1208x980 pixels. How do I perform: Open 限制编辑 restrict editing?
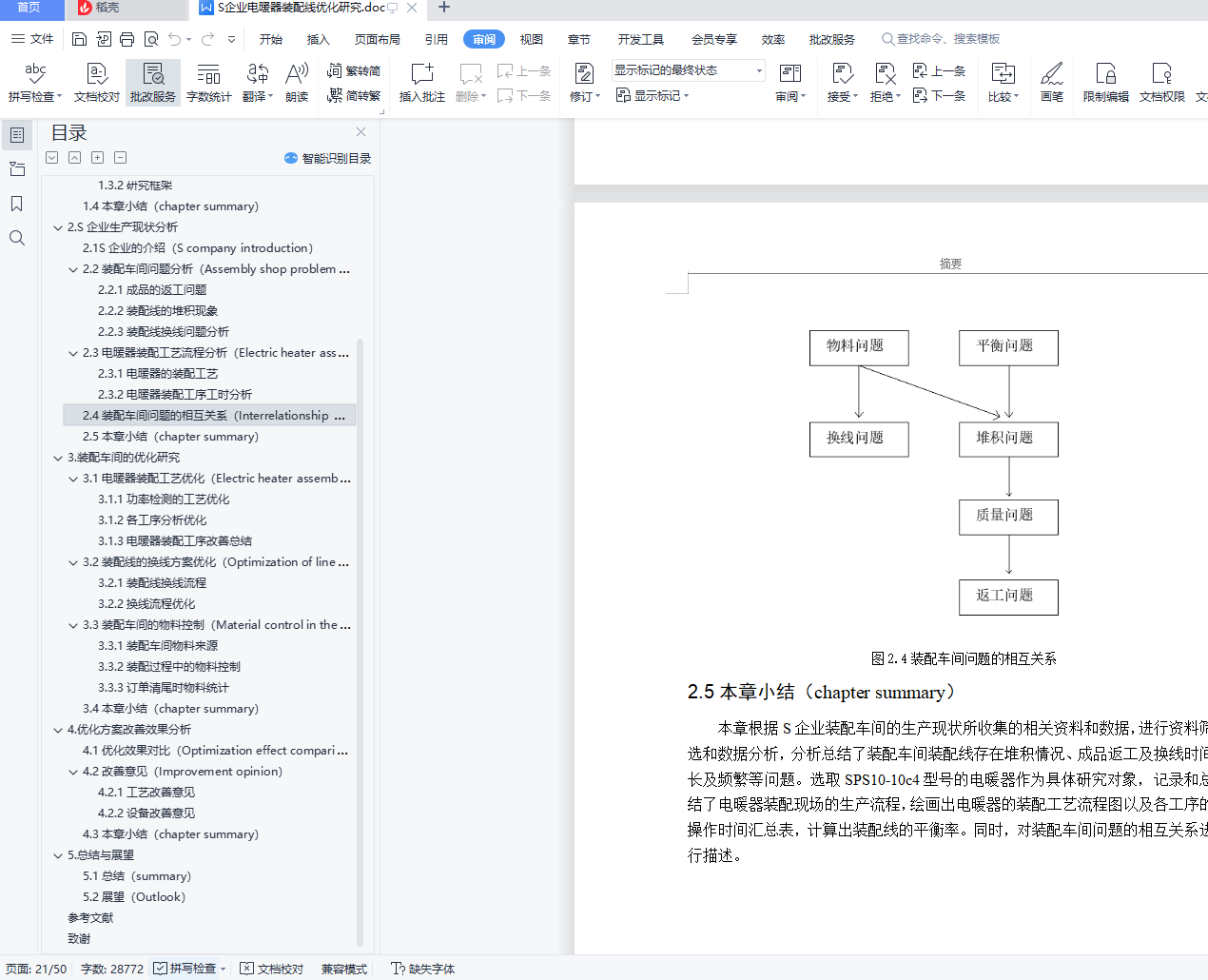click(x=1106, y=83)
